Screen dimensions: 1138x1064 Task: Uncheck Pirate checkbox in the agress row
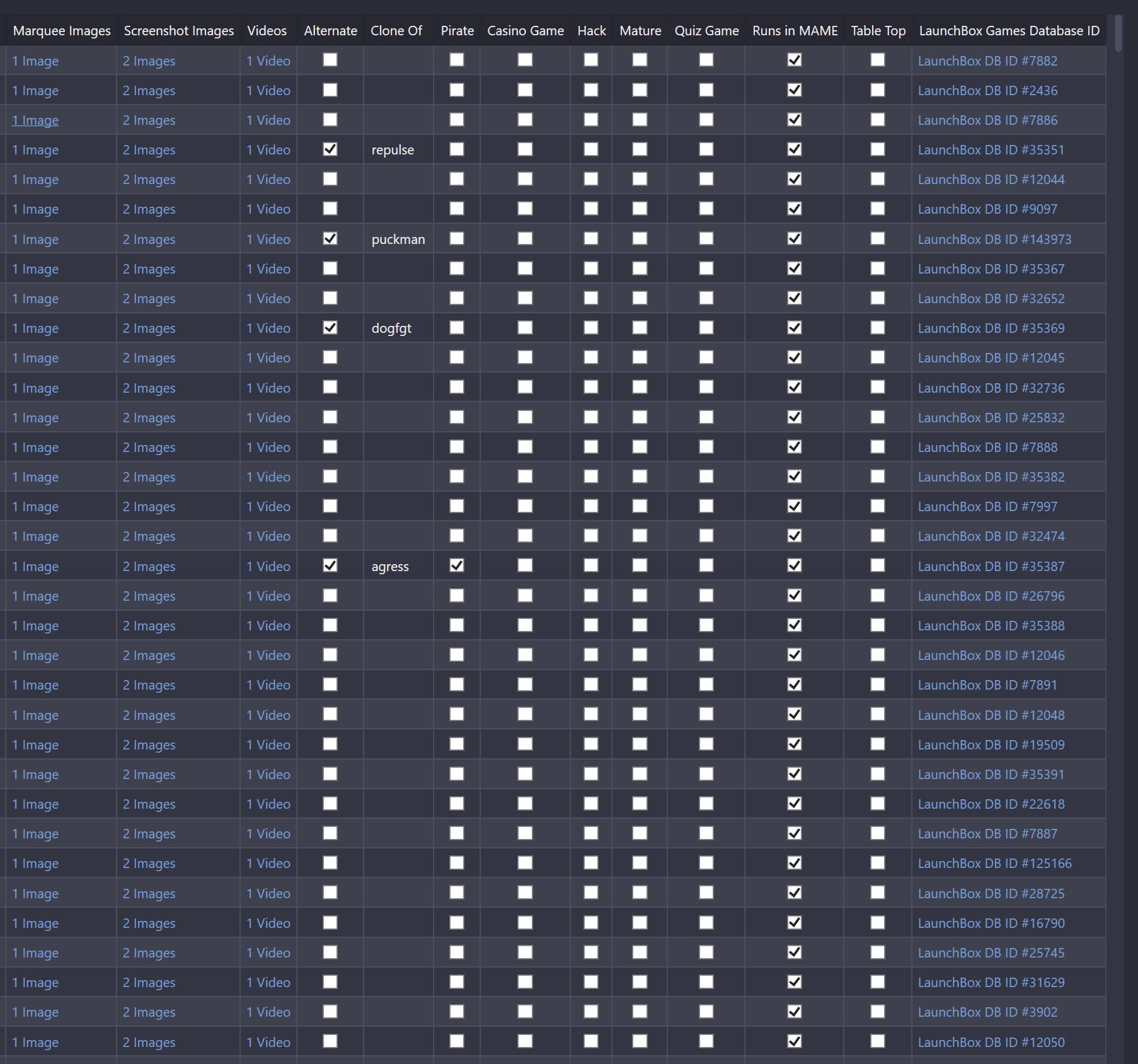pyautogui.click(x=457, y=566)
